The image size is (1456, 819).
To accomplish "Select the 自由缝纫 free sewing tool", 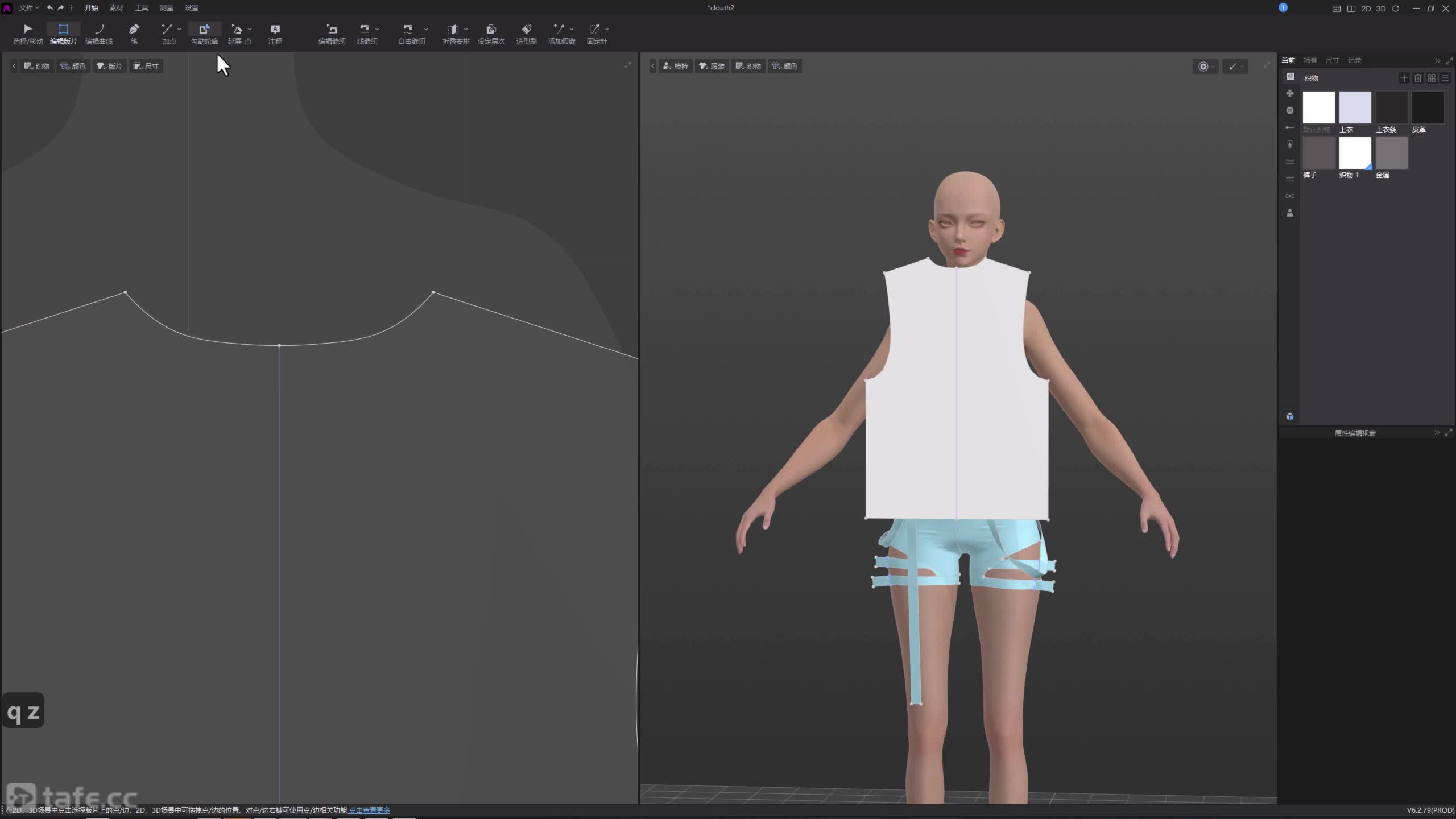I will (411, 34).
